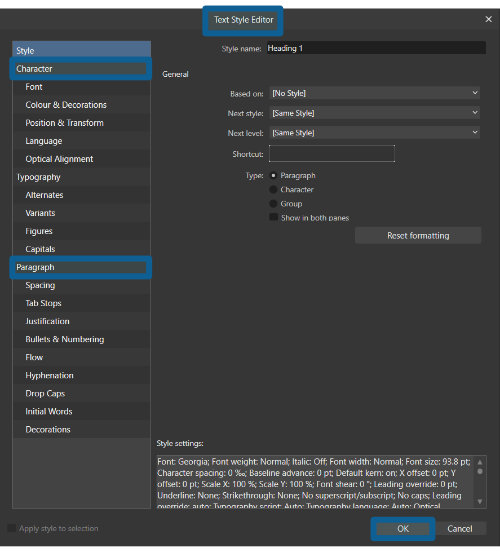Screen dimensions: 500x555
Task: Enable Show in both panes checkbox
Action: click(x=273, y=217)
